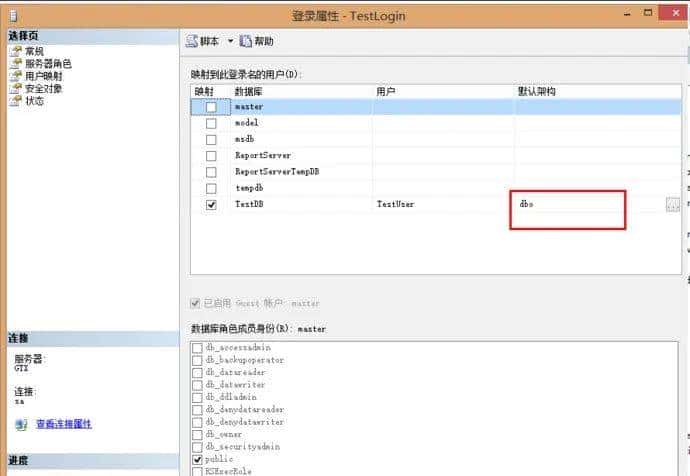
Task: Close the 登录属性 window
Action: tap(675, 13)
